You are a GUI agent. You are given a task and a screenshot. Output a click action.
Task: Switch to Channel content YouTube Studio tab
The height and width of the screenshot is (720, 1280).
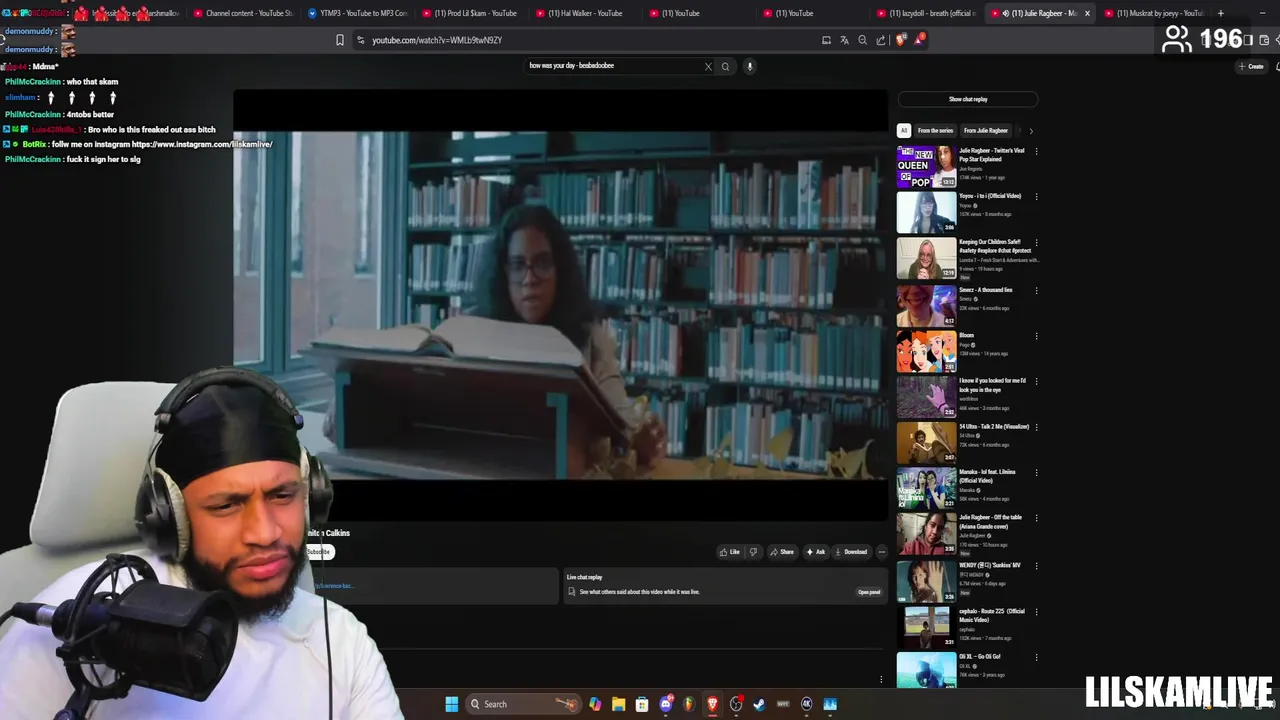243,13
